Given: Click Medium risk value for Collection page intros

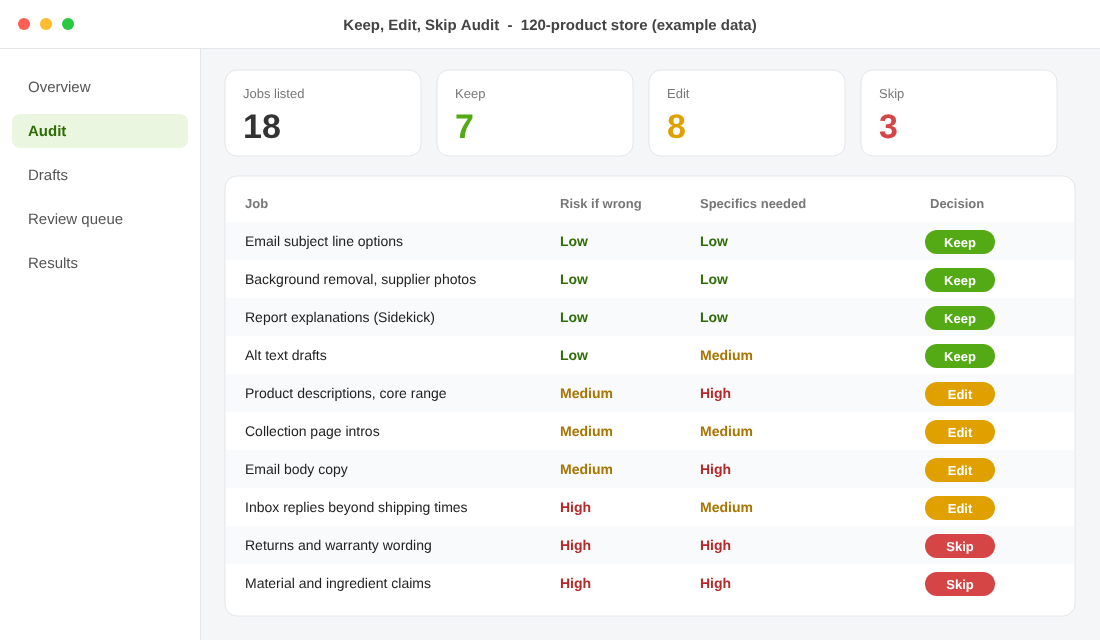Looking at the screenshot, I should pos(586,431).
